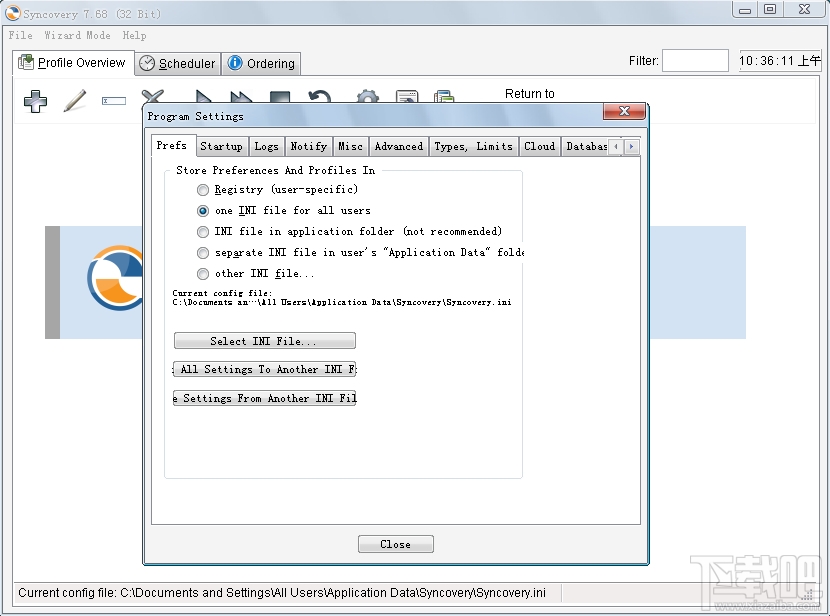Click the Close button in settings
This screenshot has width=830, height=616.
pyautogui.click(x=396, y=544)
